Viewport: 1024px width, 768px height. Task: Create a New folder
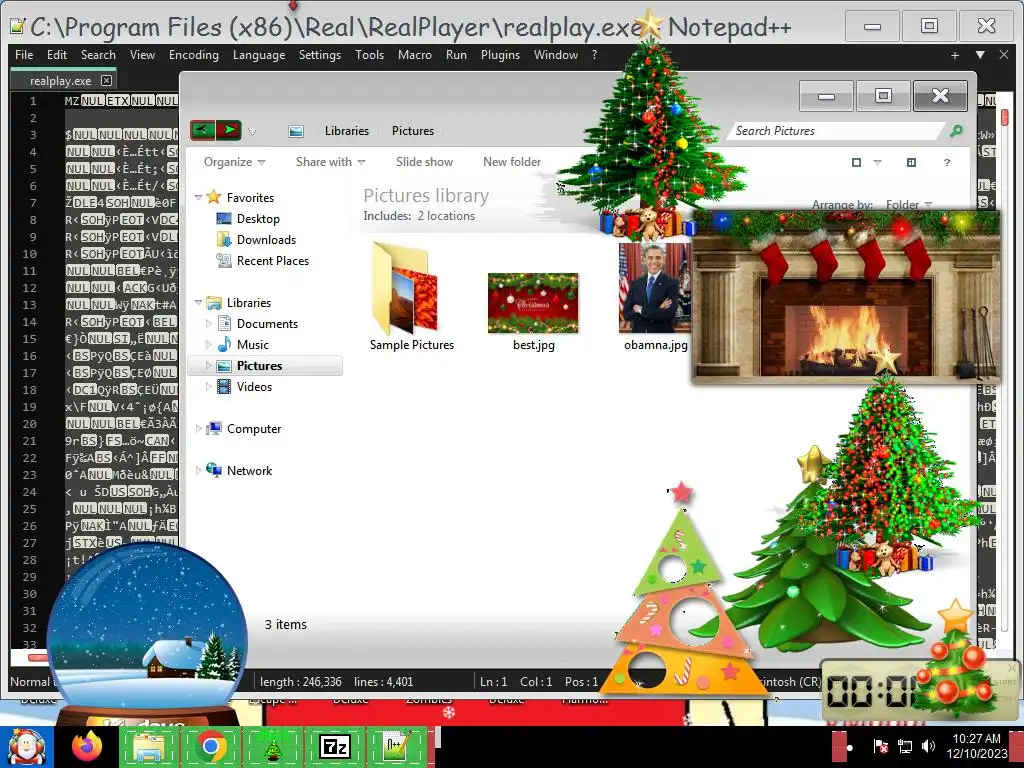pos(512,162)
